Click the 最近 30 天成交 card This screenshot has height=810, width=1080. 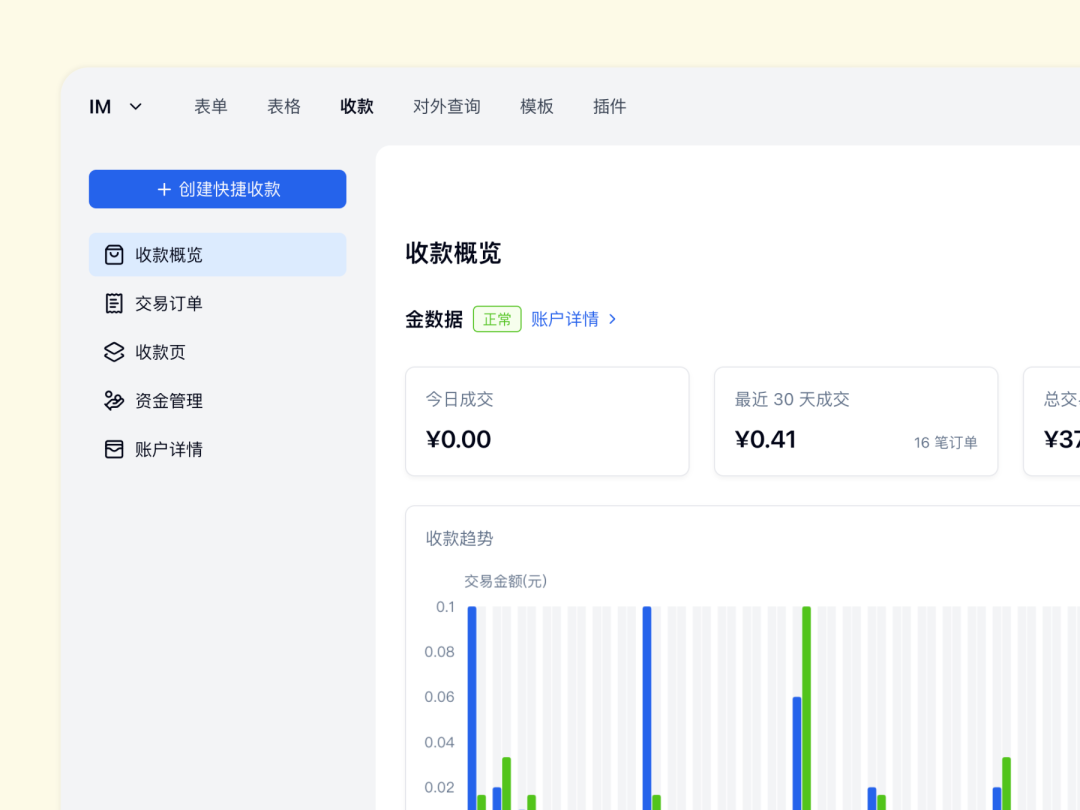tap(856, 422)
